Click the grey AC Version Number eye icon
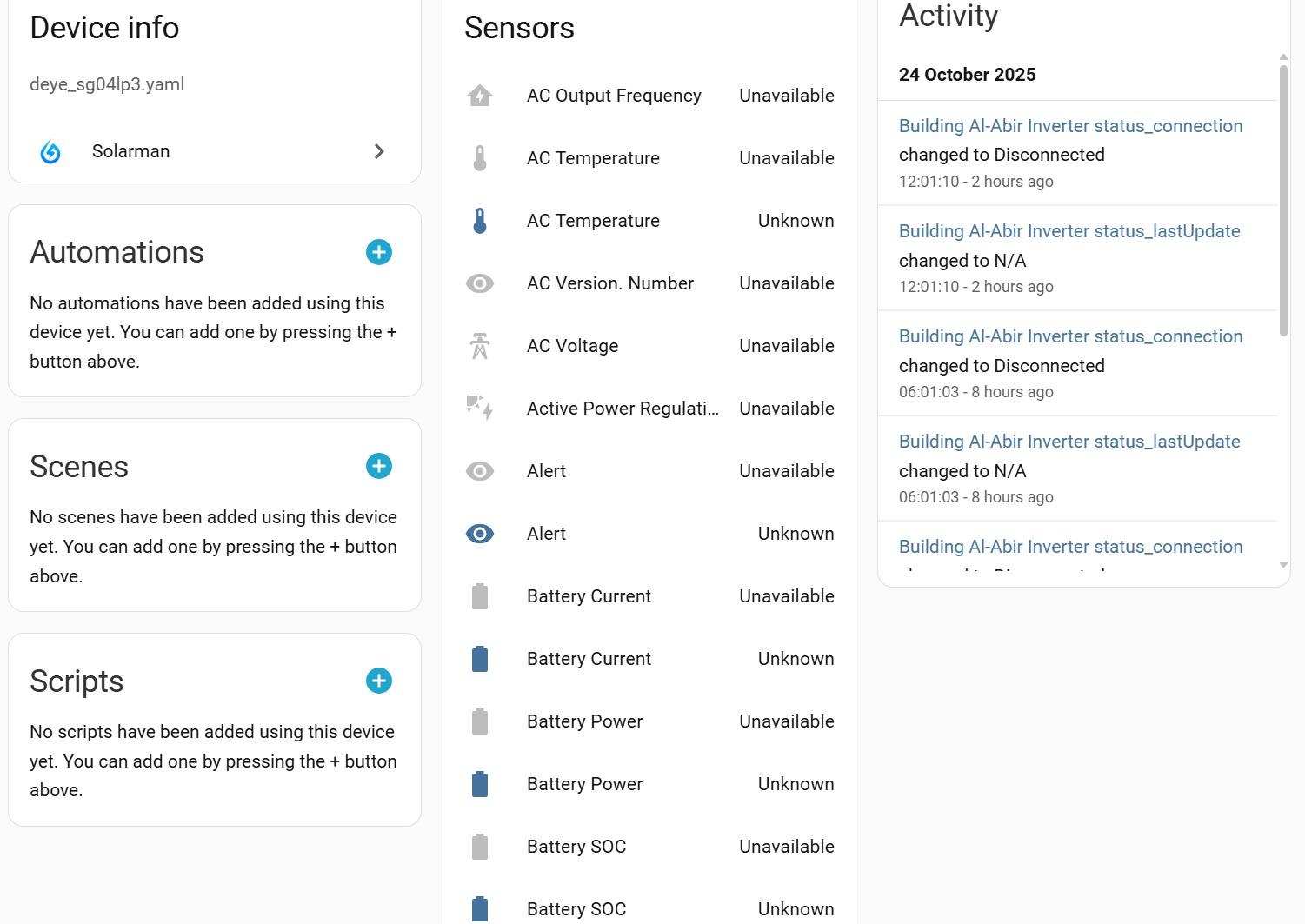 click(x=480, y=283)
